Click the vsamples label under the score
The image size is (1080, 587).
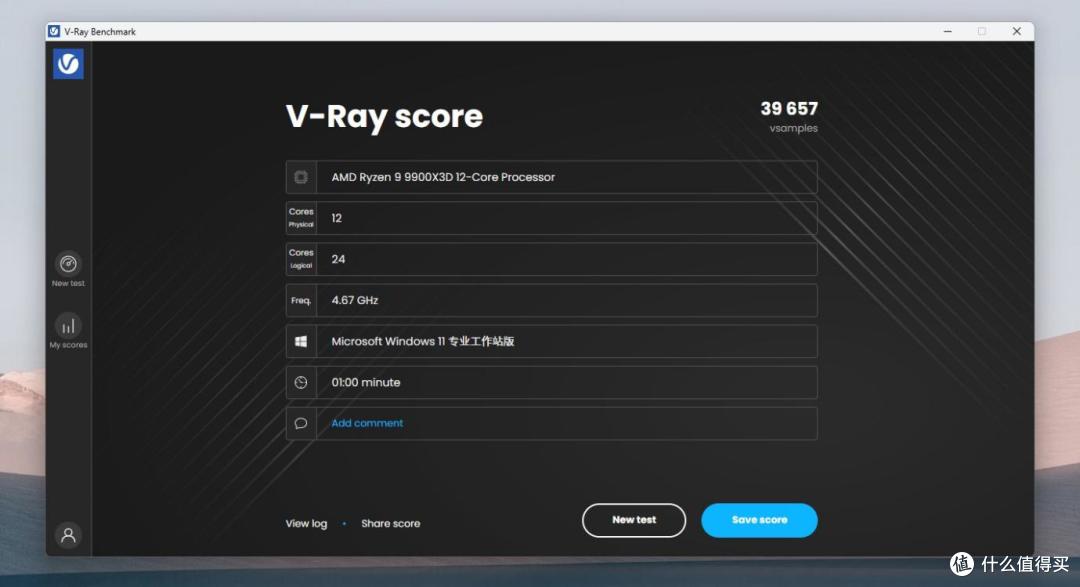(x=793, y=128)
